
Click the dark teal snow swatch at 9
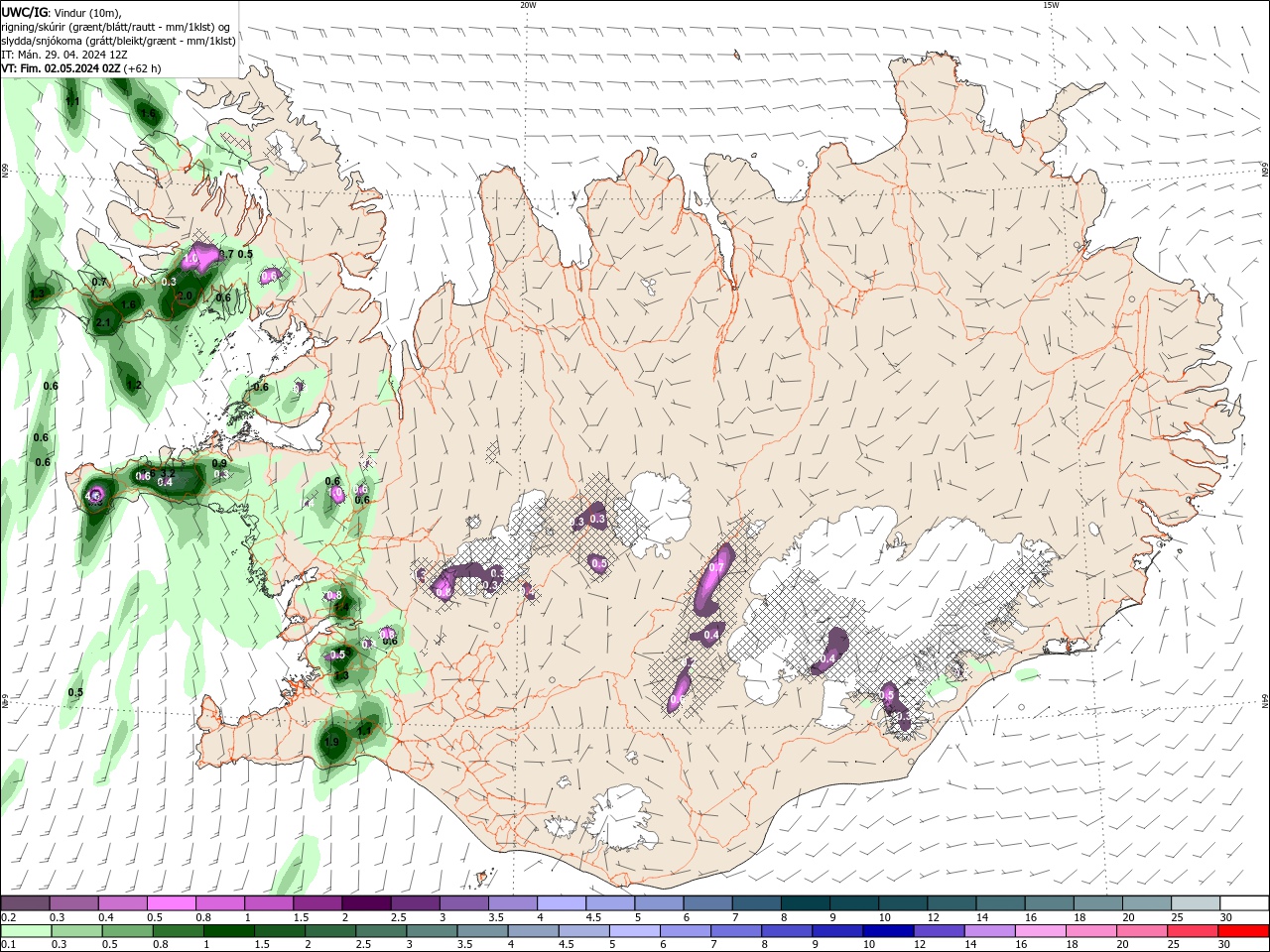point(854,903)
